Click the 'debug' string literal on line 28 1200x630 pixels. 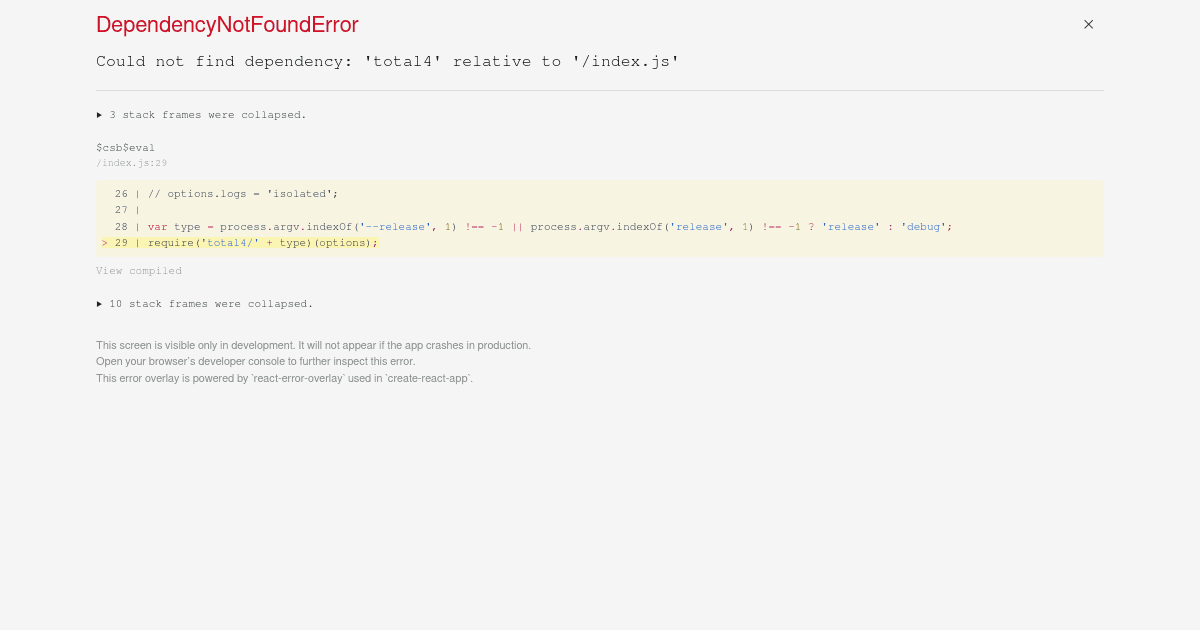tap(923, 226)
